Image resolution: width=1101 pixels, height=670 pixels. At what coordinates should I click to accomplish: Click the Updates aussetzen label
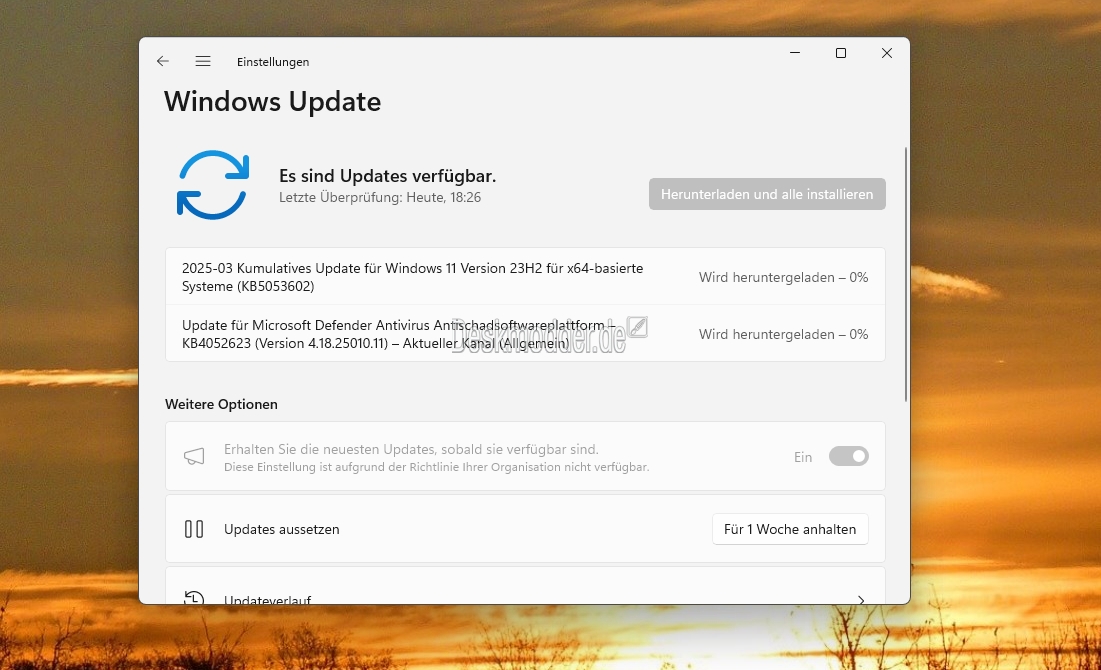(x=282, y=530)
